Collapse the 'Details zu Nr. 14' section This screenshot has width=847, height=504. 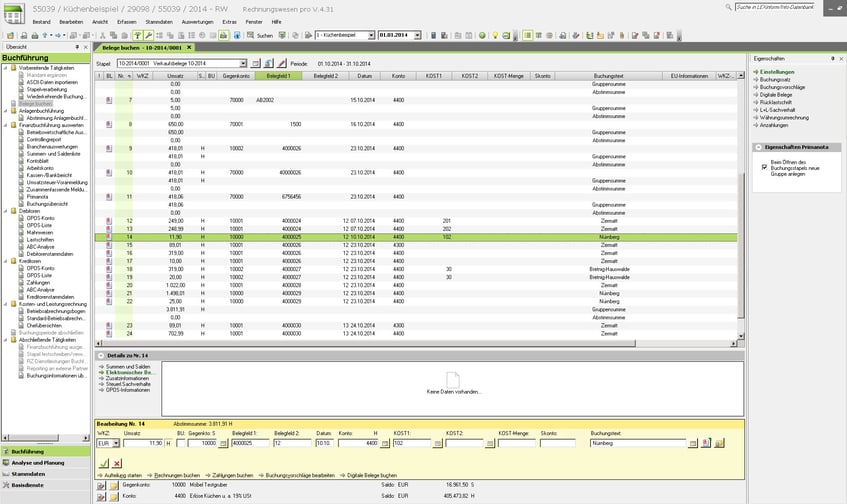101,356
